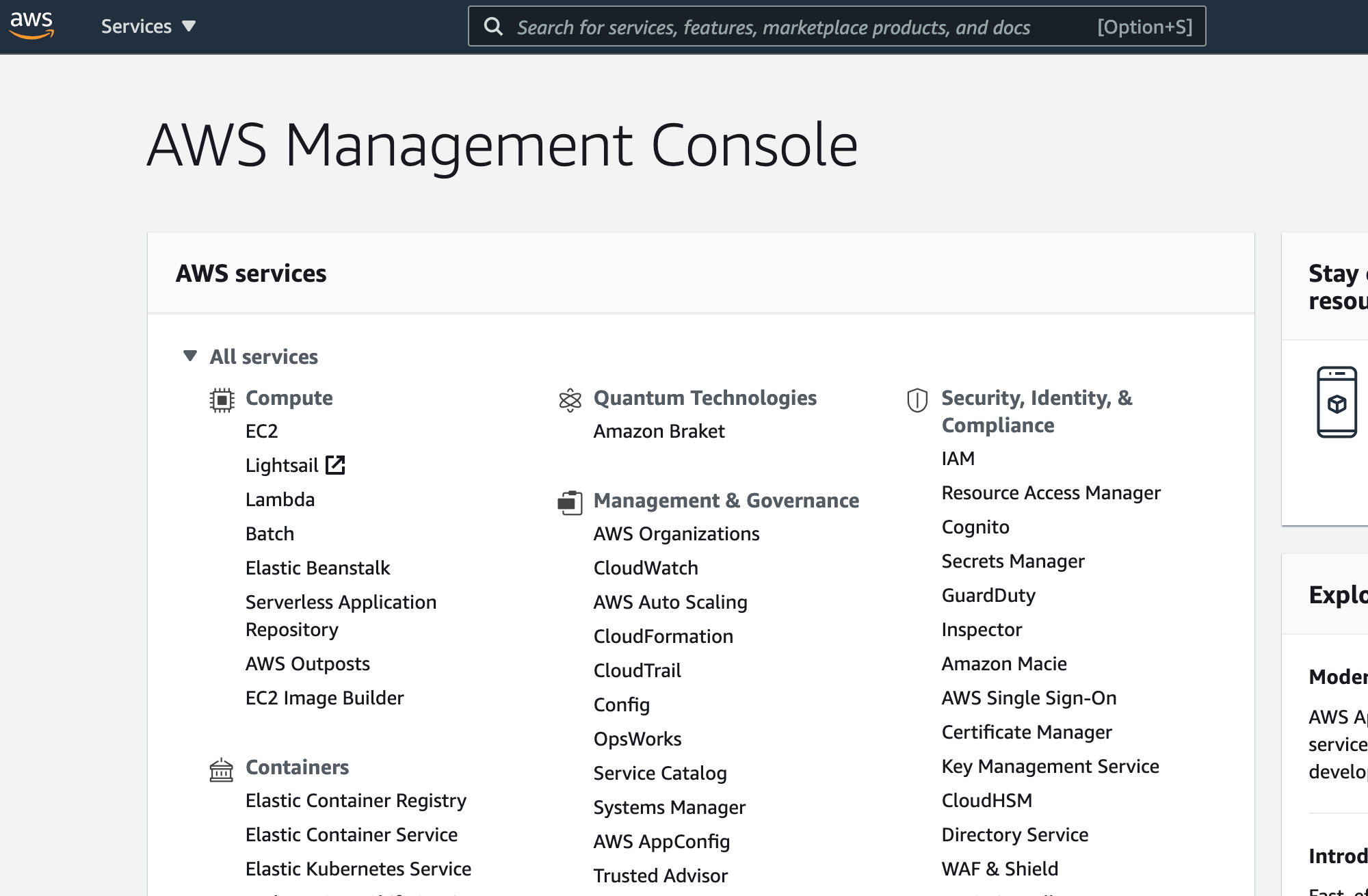Click the Compute chip icon
The width and height of the screenshot is (1368, 896).
(x=222, y=399)
